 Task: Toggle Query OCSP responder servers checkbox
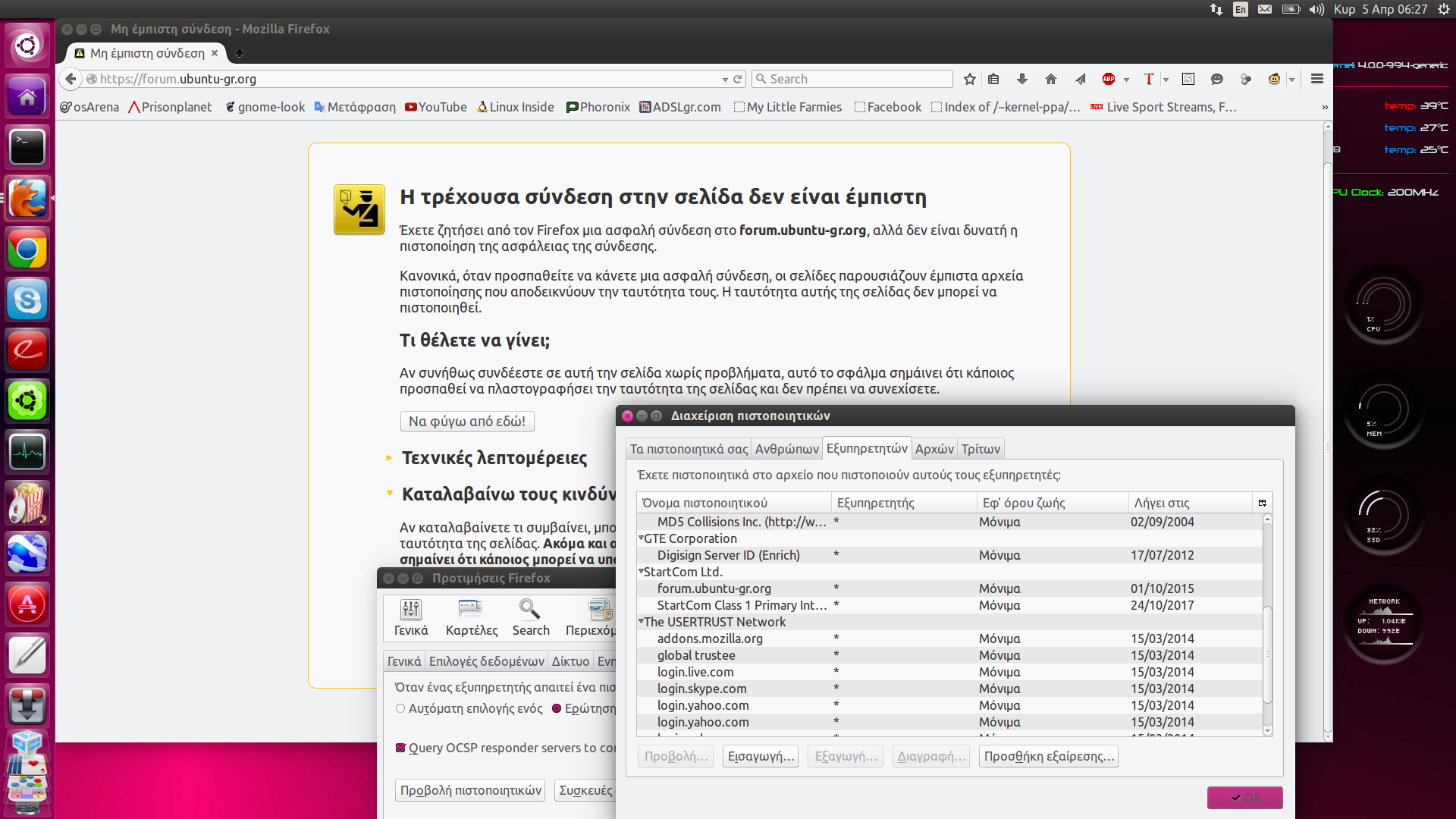pyautogui.click(x=400, y=748)
